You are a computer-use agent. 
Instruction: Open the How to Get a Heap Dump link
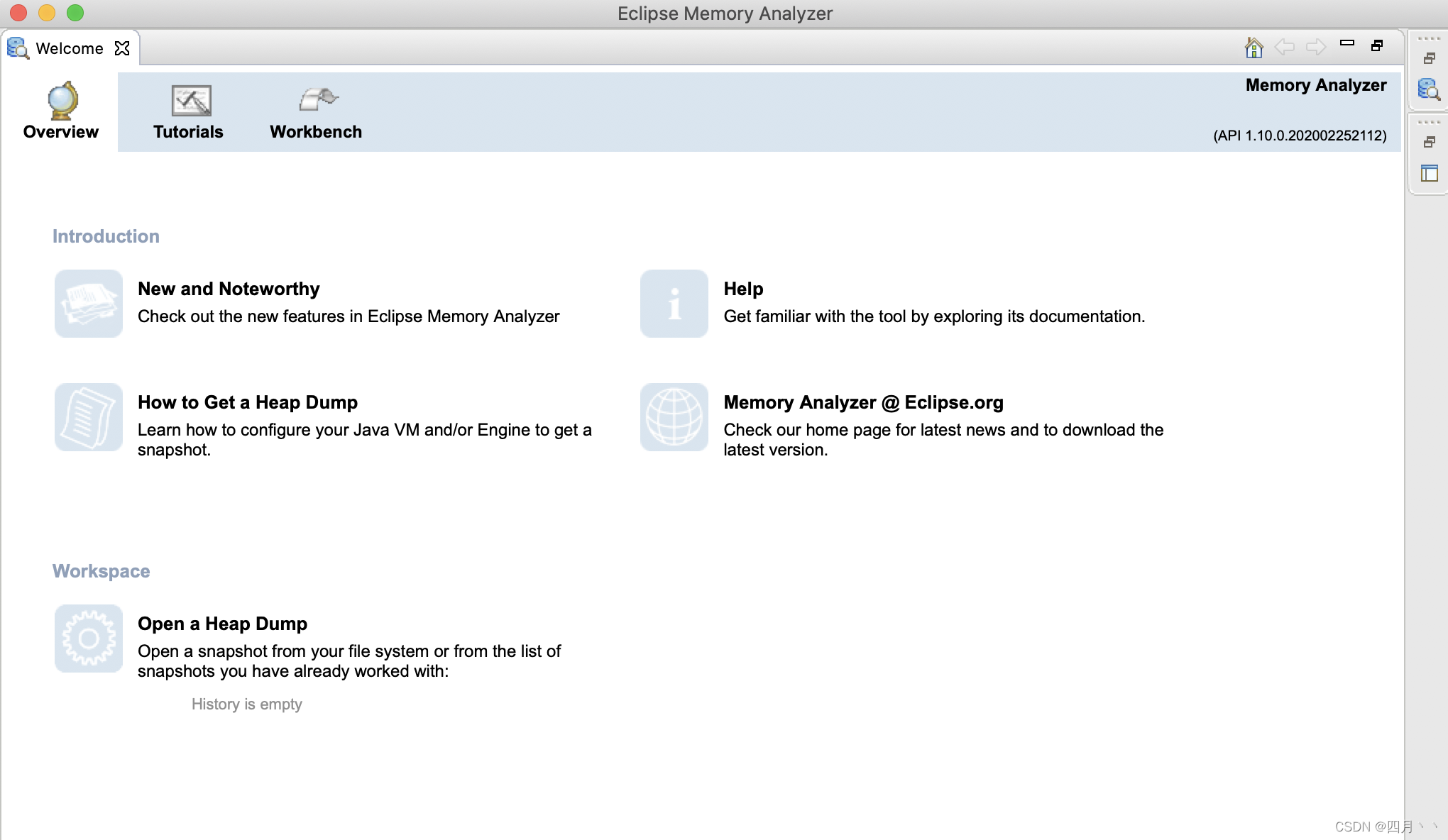[248, 402]
